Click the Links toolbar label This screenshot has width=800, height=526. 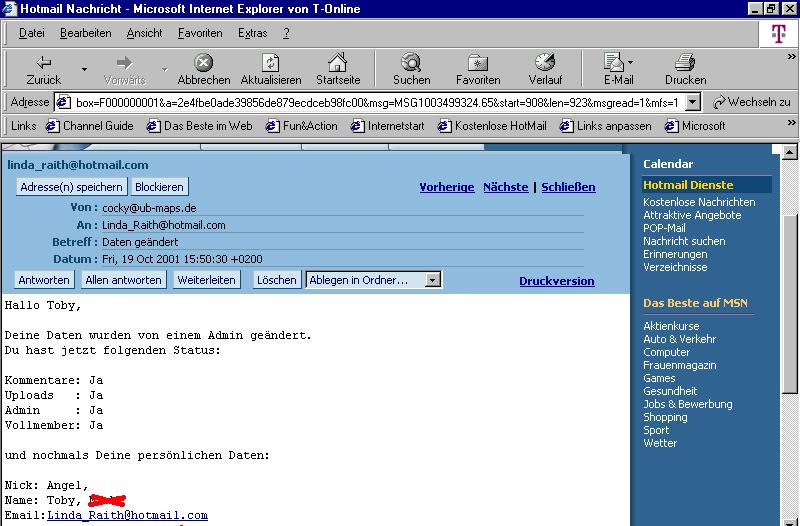click(23, 126)
